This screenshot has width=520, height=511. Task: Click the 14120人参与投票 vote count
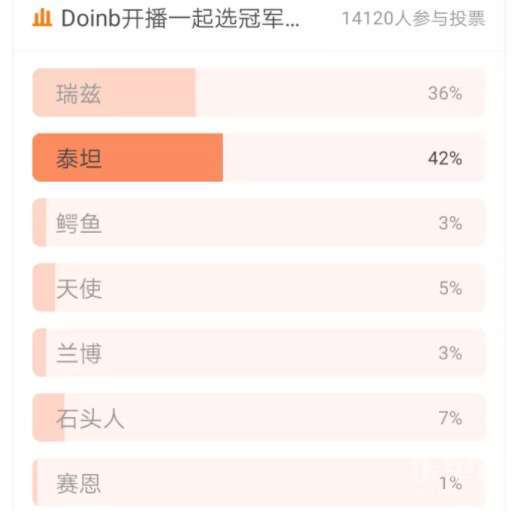point(413,18)
